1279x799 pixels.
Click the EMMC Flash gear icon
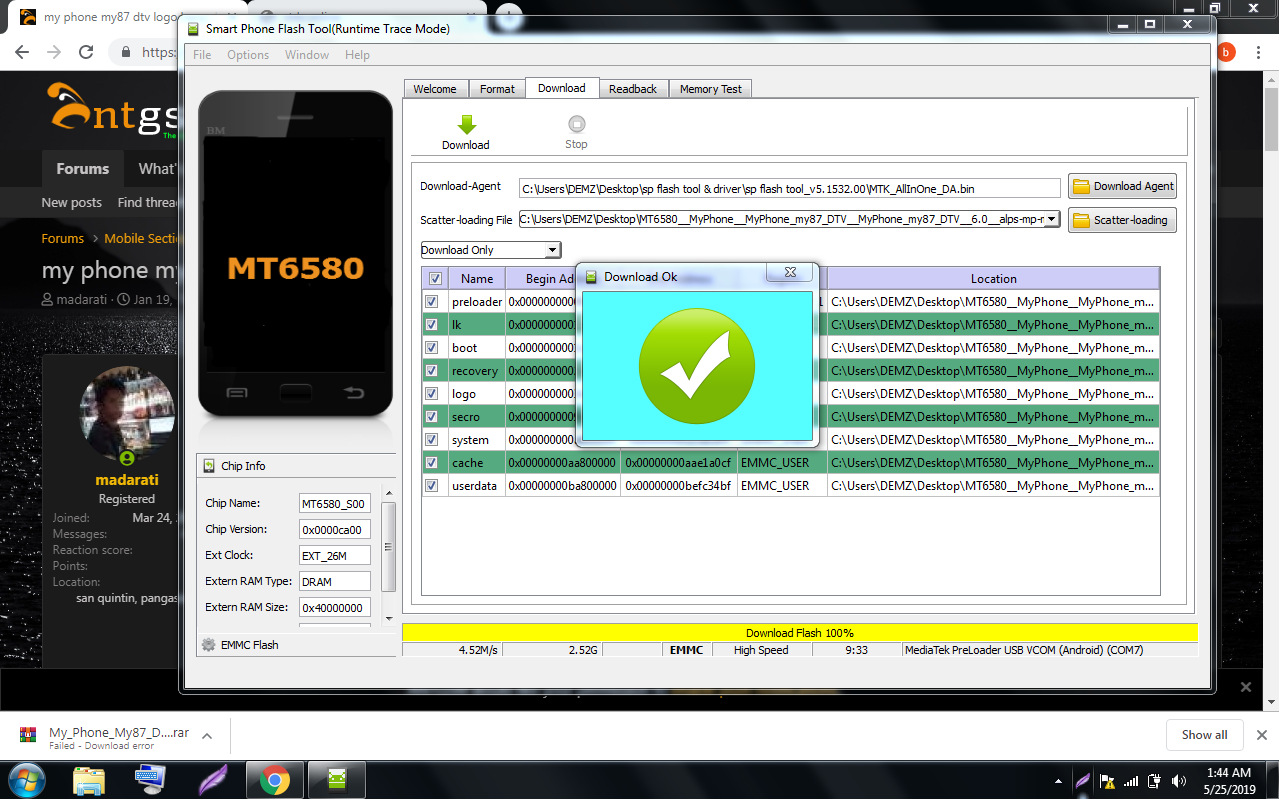pyautogui.click(x=209, y=645)
